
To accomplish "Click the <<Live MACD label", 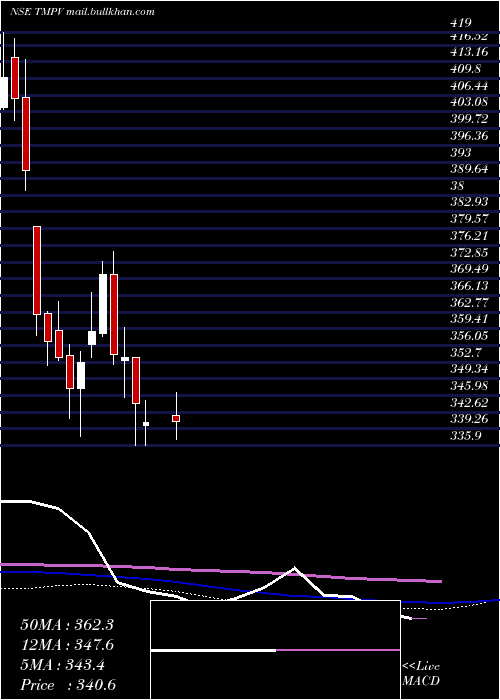I will (x=421, y=674).
